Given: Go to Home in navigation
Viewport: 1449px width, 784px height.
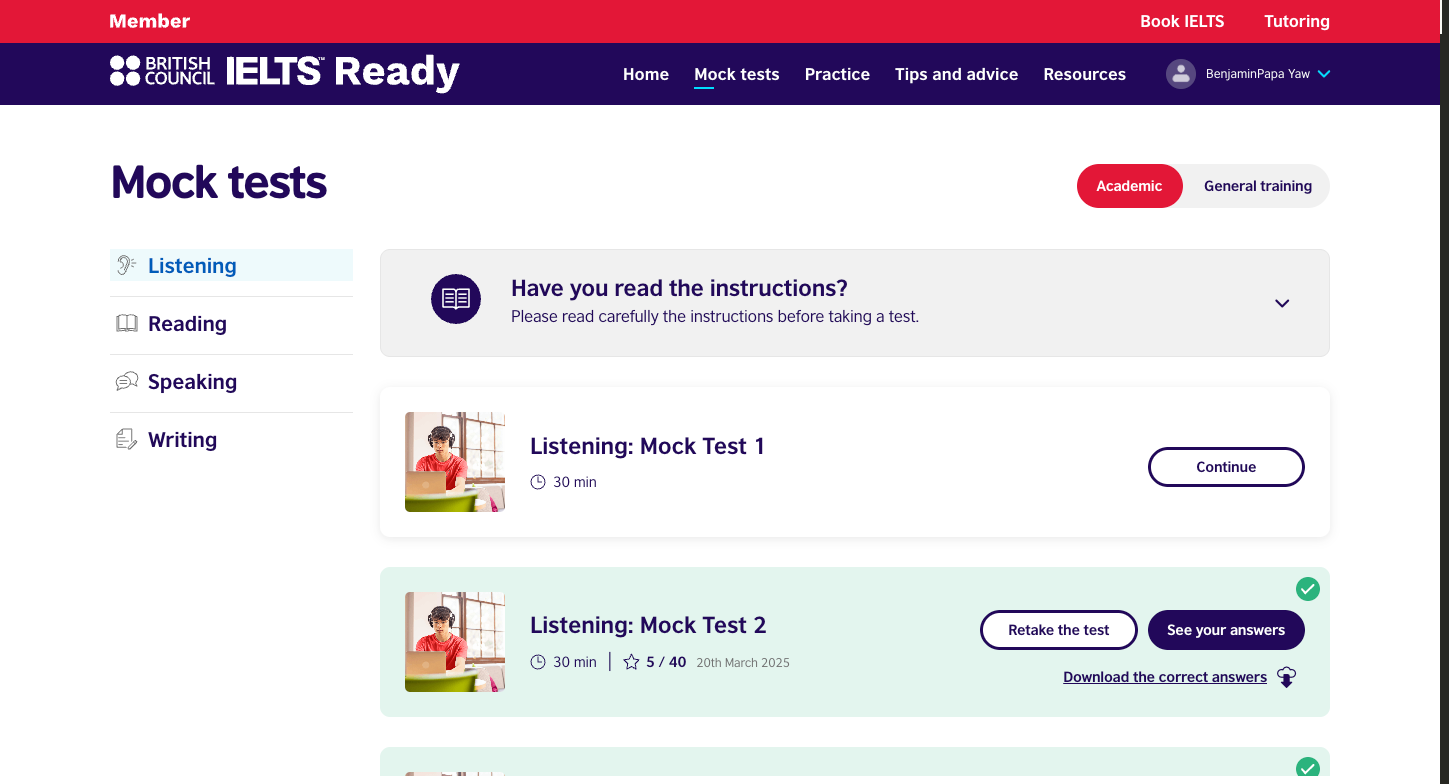Looking at the screenshot, I should (646, 74).
